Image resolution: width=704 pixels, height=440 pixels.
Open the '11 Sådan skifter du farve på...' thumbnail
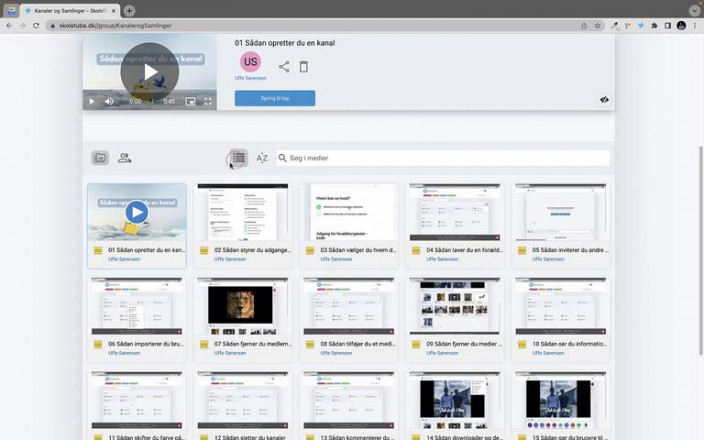(x=137, y=400)
